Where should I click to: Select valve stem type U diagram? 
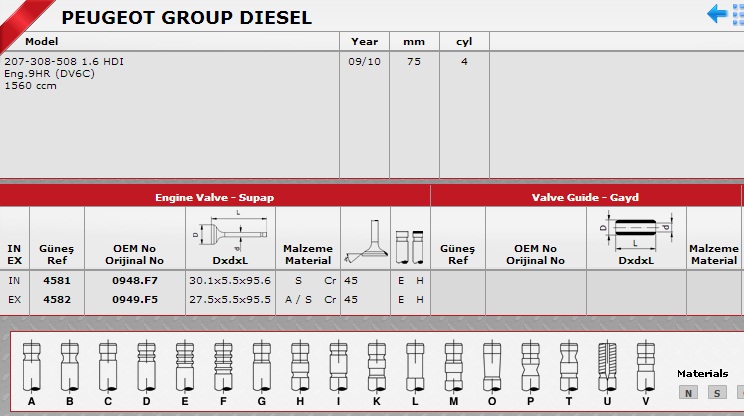tap(607, 367)
